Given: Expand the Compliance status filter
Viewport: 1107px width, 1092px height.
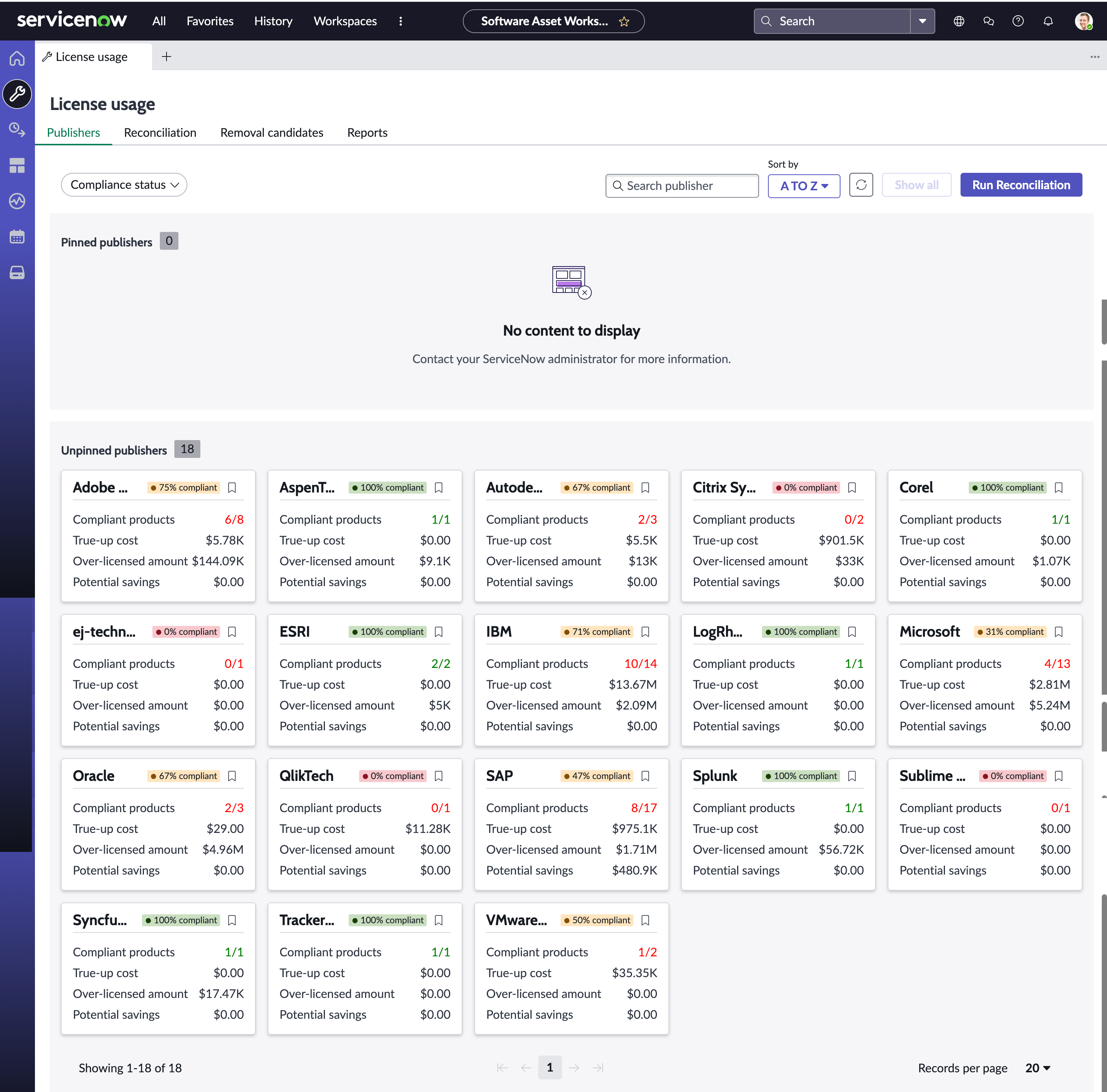Looking at the screenshot, I should [124, 184].
